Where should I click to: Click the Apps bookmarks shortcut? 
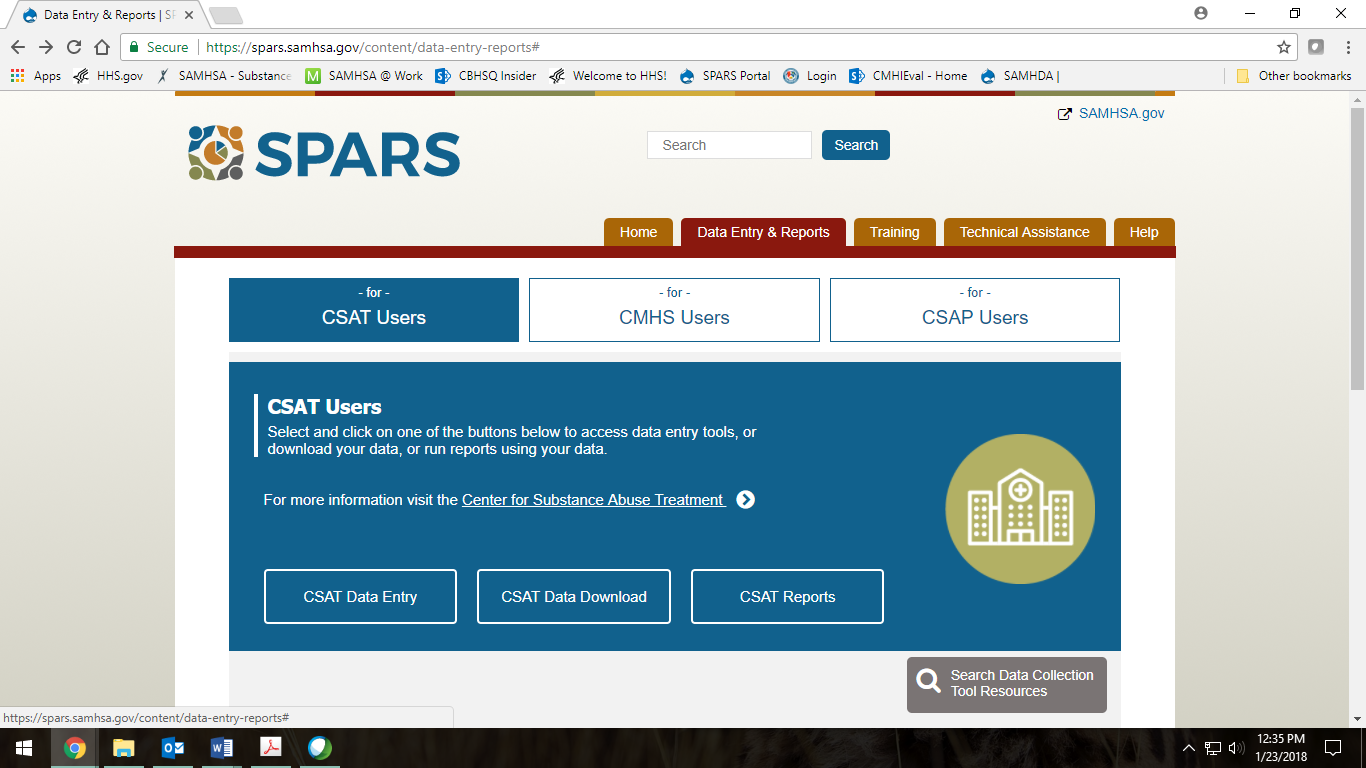tap(36, 76)
